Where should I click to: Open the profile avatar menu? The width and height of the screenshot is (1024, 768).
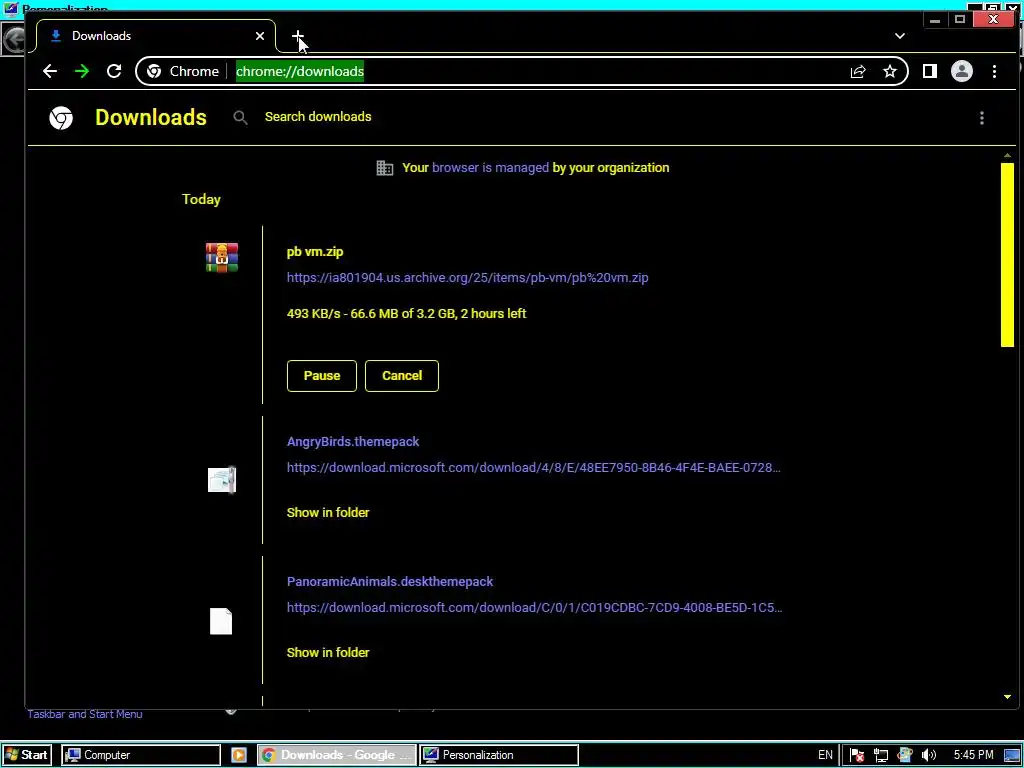point(961,71)
